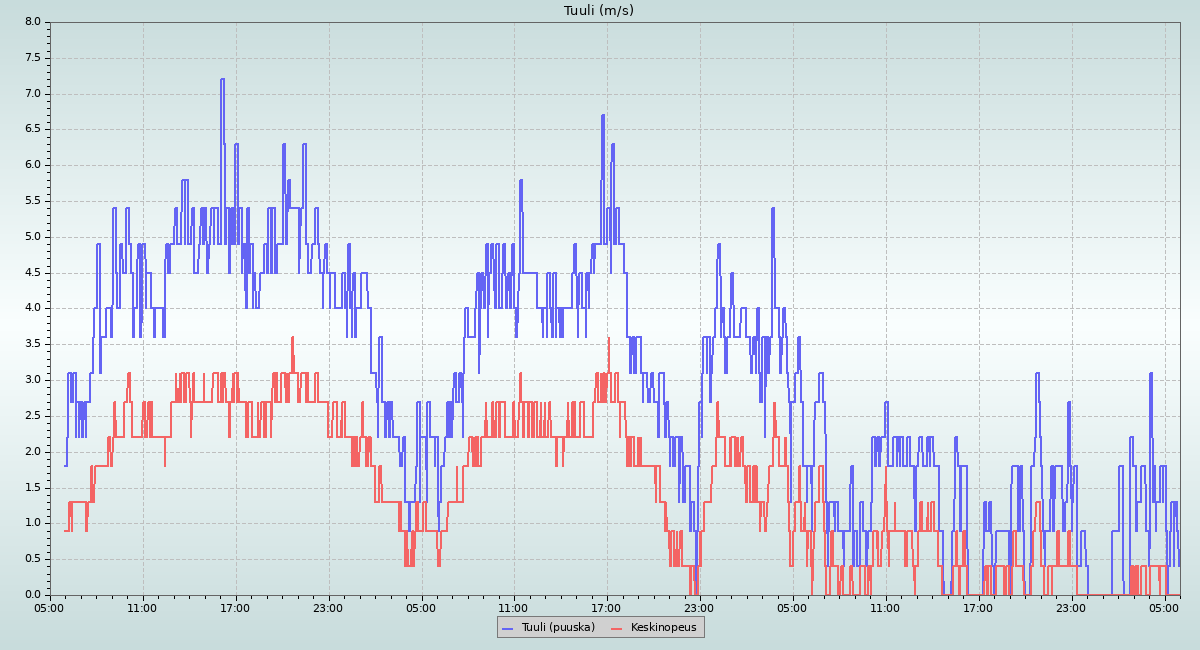Select the 1.0 y-axis tick label
Screen dimensions: 1200x650
click(x=32, y=523)
